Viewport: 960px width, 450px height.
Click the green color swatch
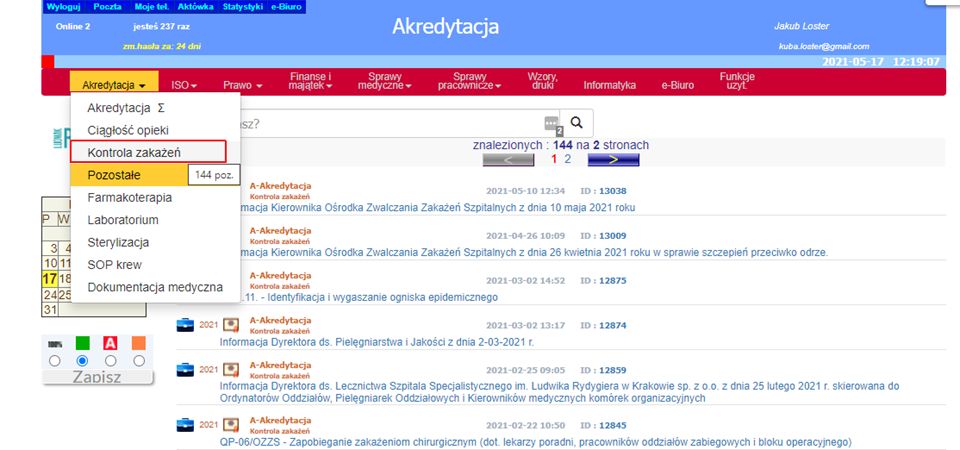pyautogui.click(x=83, y=343)
